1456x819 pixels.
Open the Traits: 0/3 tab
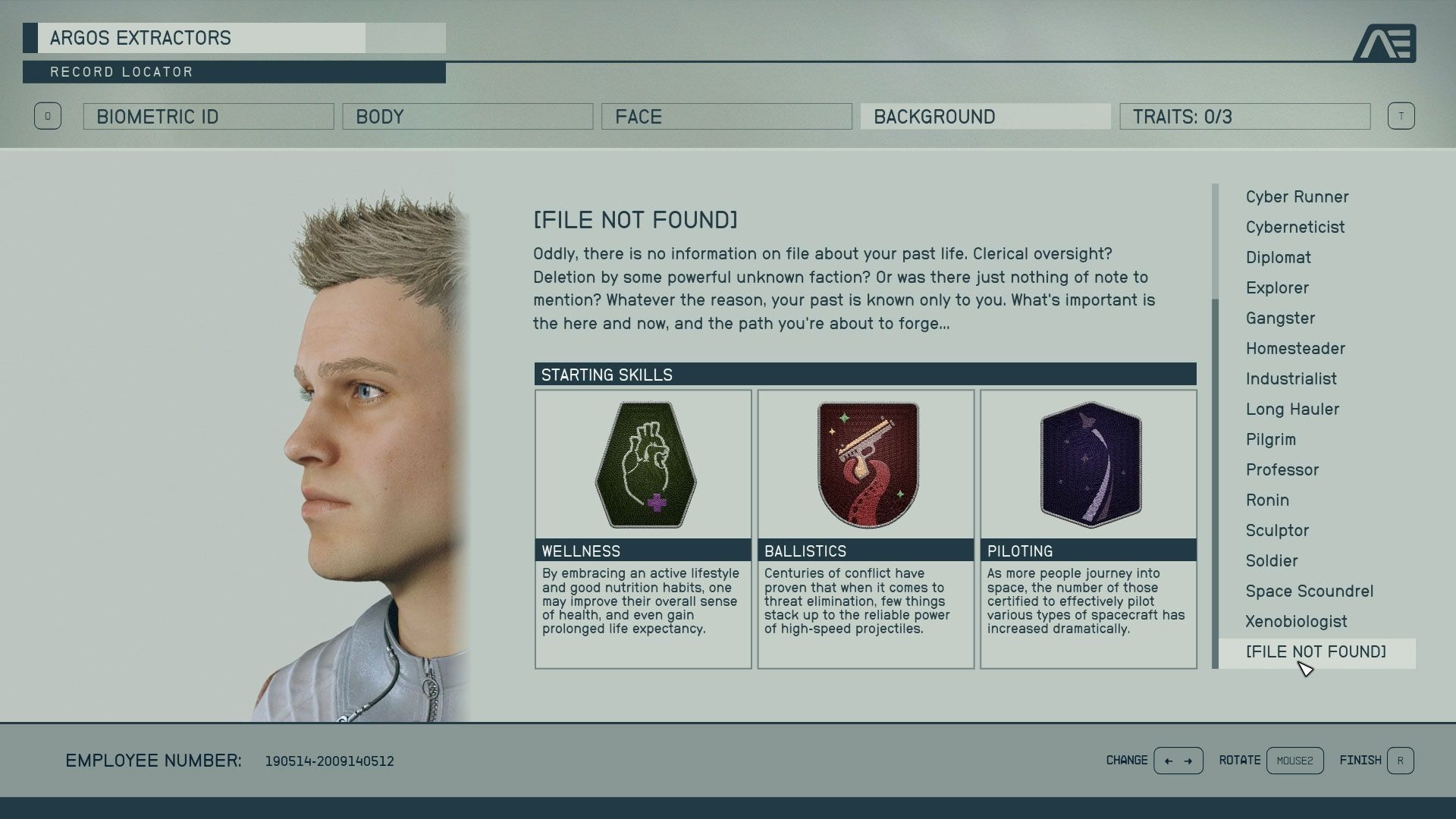click(x=1244, y=117)
